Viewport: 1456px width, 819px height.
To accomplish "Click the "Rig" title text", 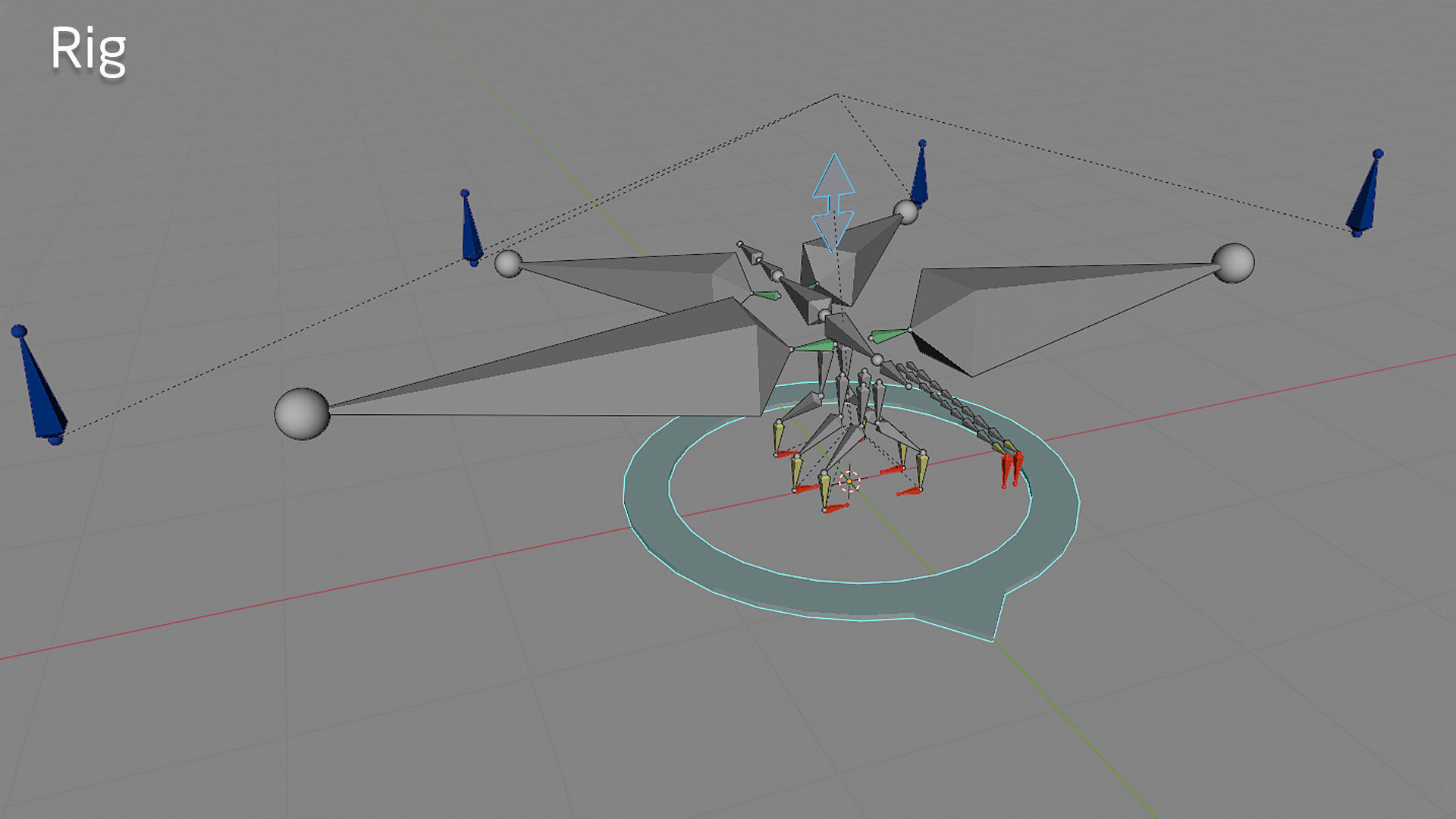I will coord(88,49).
